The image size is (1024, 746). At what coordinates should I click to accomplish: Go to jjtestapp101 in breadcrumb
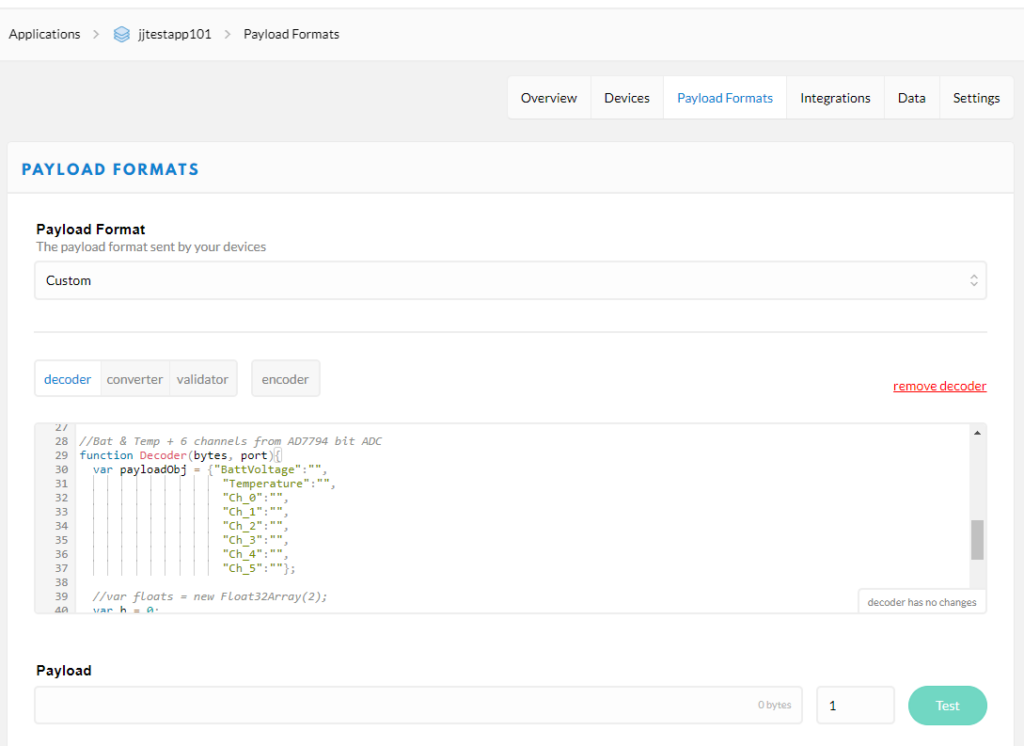174,34
